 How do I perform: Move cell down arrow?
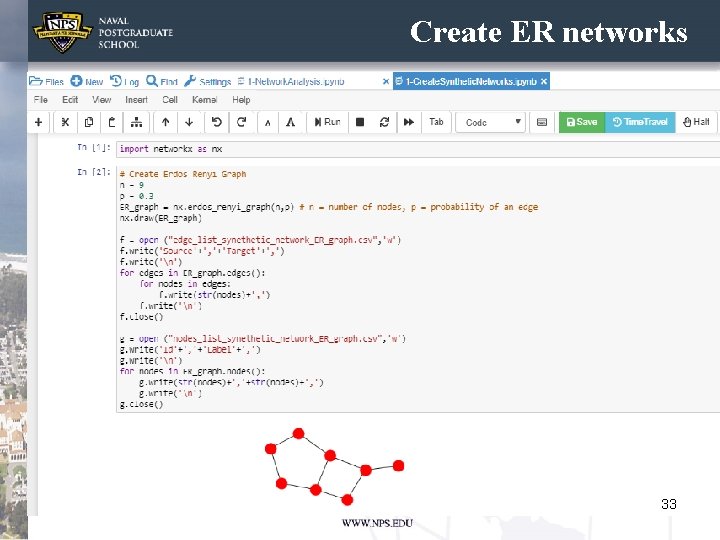(189, 122)
